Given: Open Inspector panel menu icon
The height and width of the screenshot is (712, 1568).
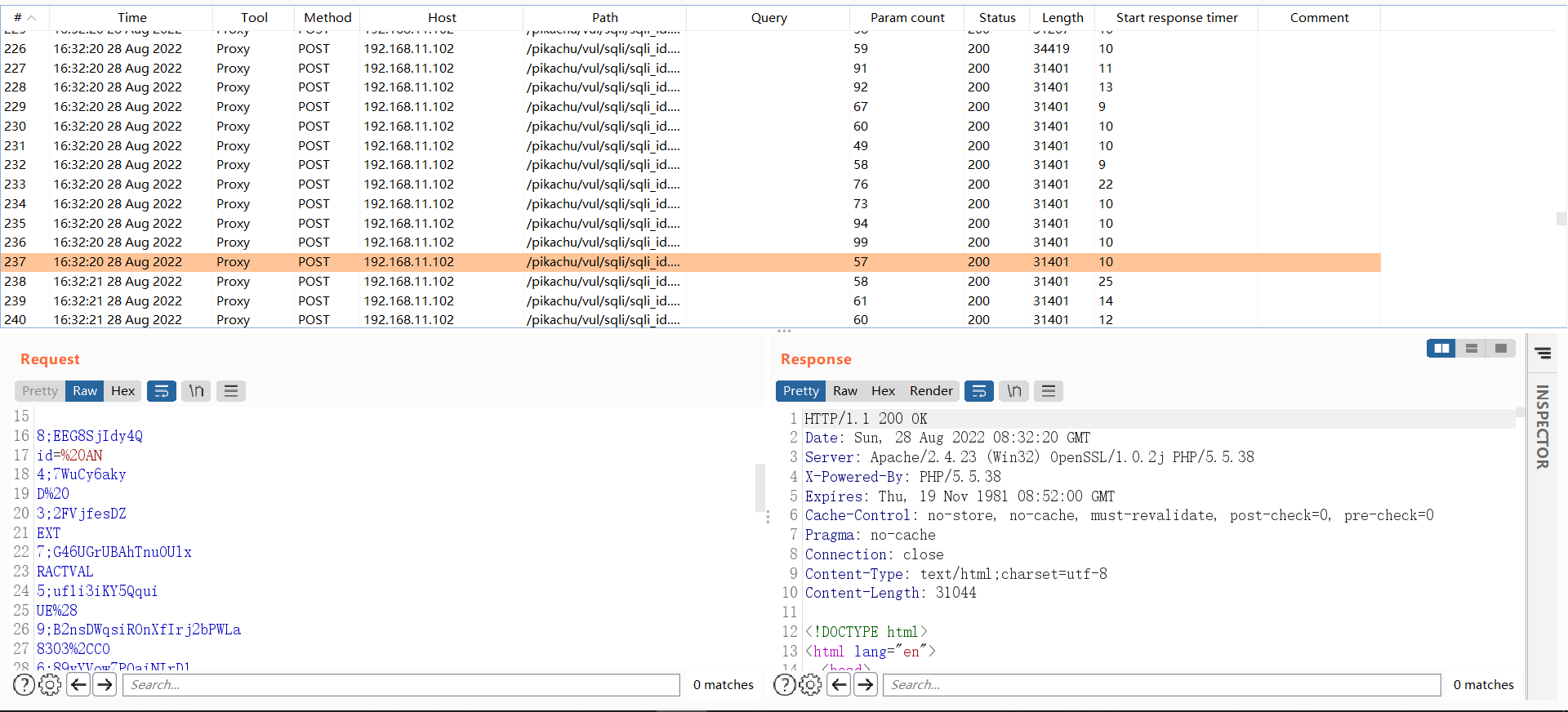Looking at the screenshot, I should [x=1543, y=354].
